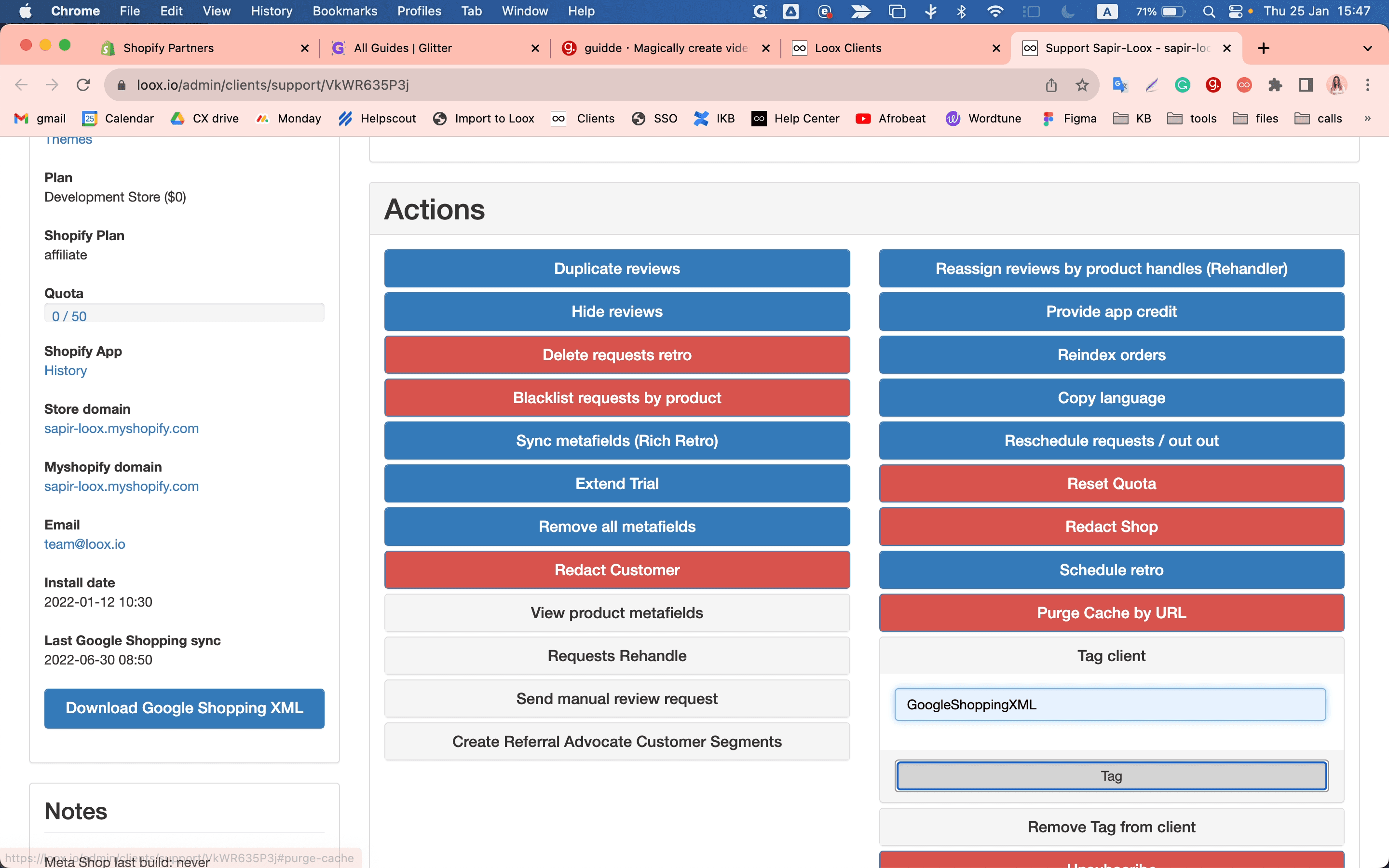Open the Afrobeat YouTube bookmark
Image resolution: width=1389 pixels, height=868 pixels.
pyautogui.click(x=890, y=118)
